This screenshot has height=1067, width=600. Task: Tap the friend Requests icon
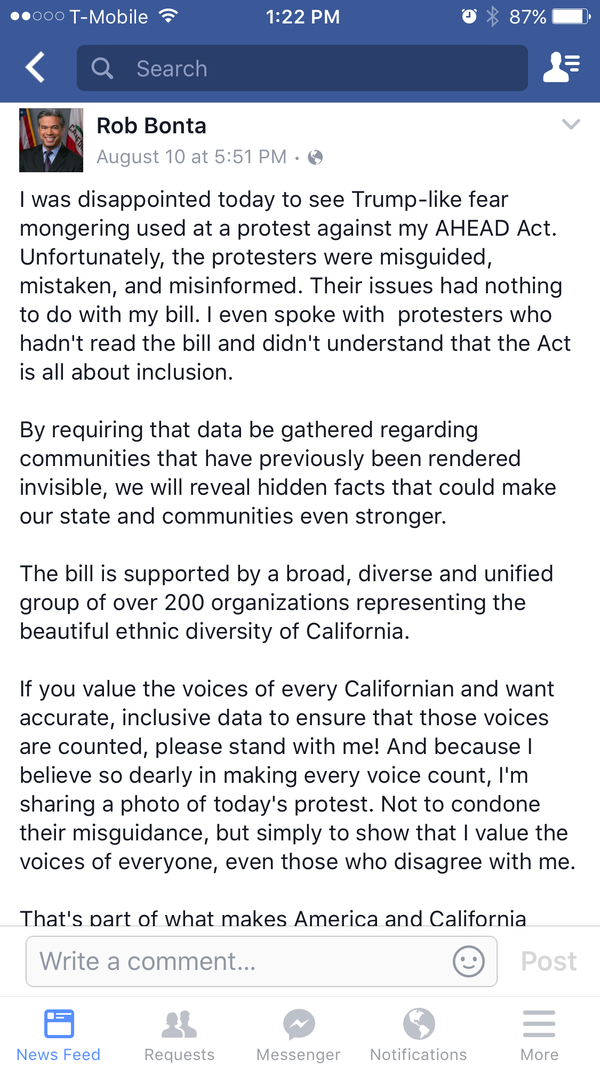click(179, 1024)
